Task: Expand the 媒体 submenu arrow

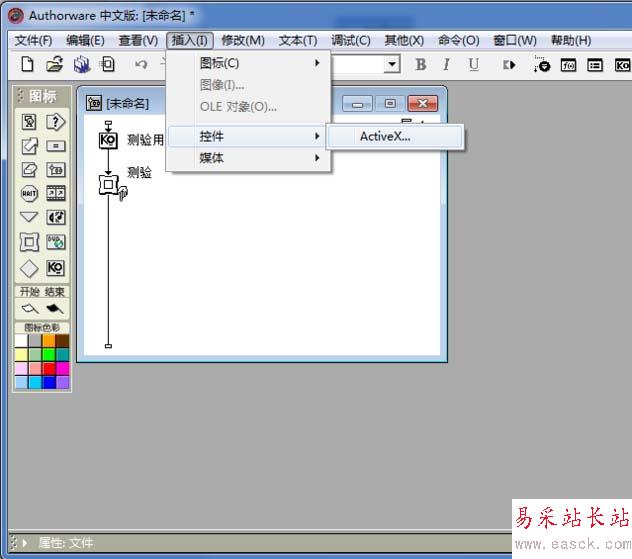Action: [x=317, y=158]
